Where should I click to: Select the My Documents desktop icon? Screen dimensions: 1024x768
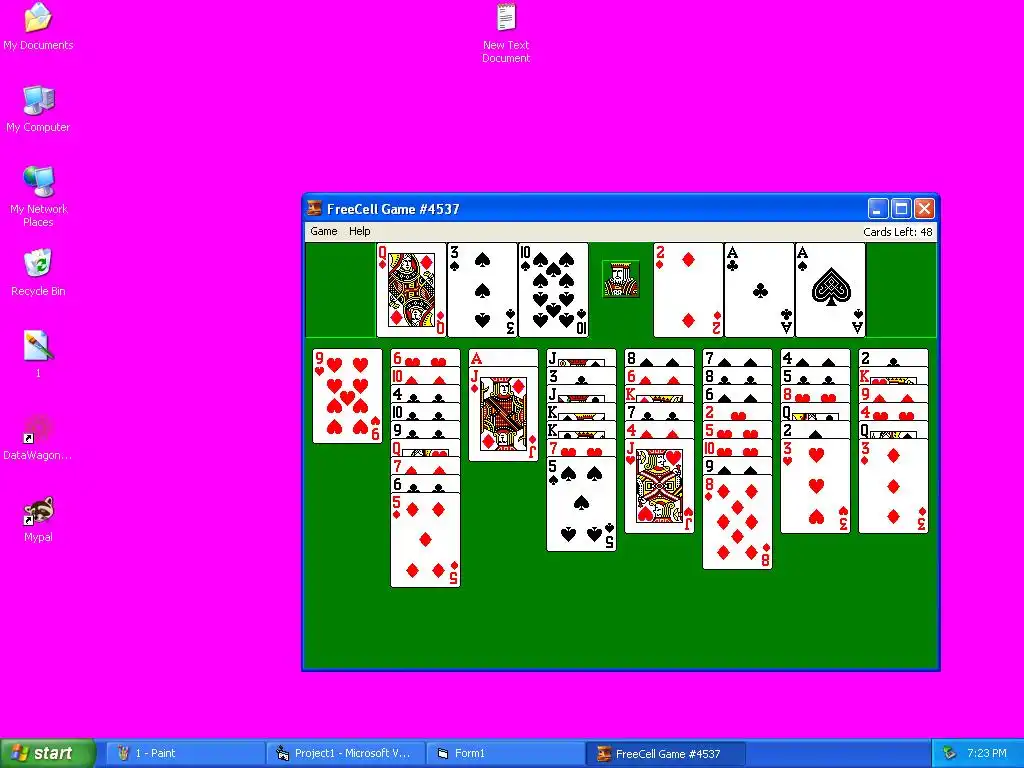(x=38, y=27)
